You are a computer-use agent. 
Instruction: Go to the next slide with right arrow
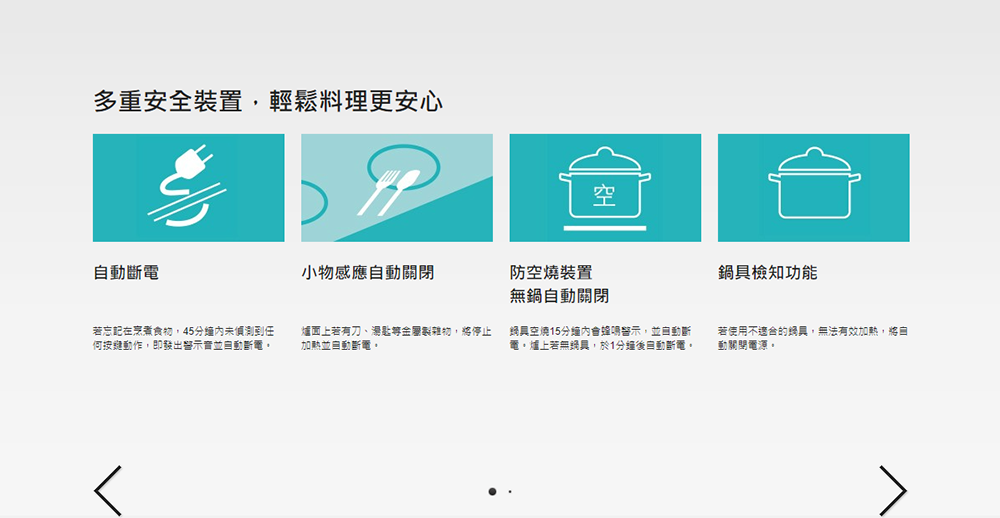point(892,491)
